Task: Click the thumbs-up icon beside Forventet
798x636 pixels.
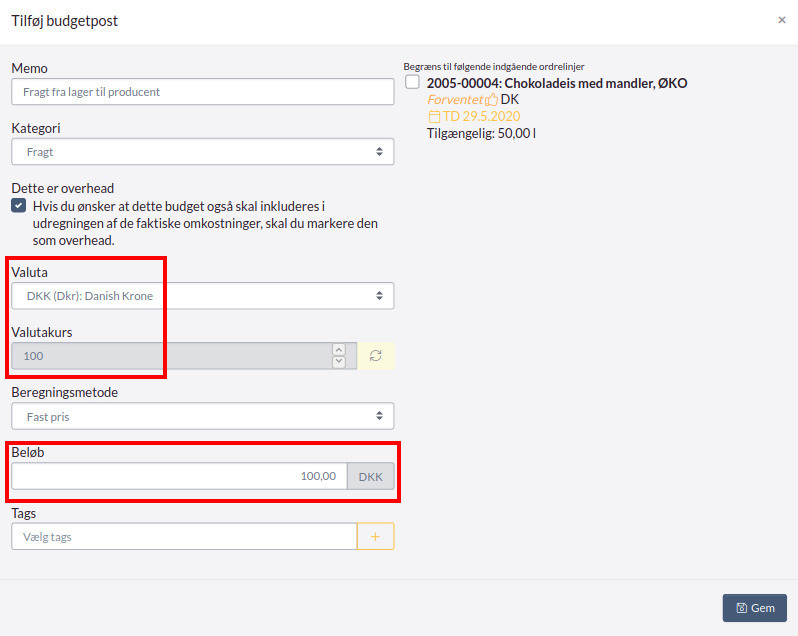Action: point(491,100)
